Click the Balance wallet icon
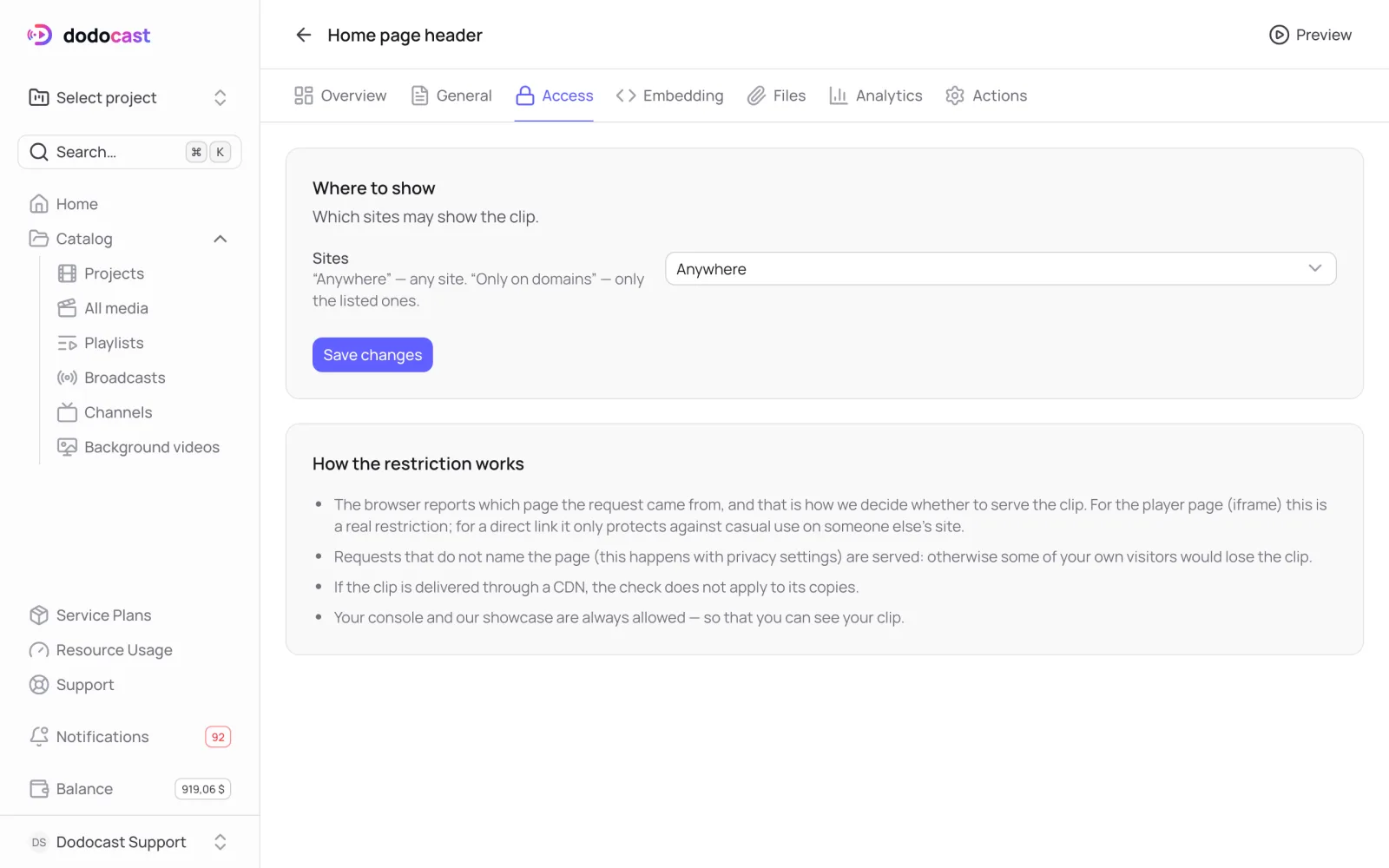 point(39,789)
